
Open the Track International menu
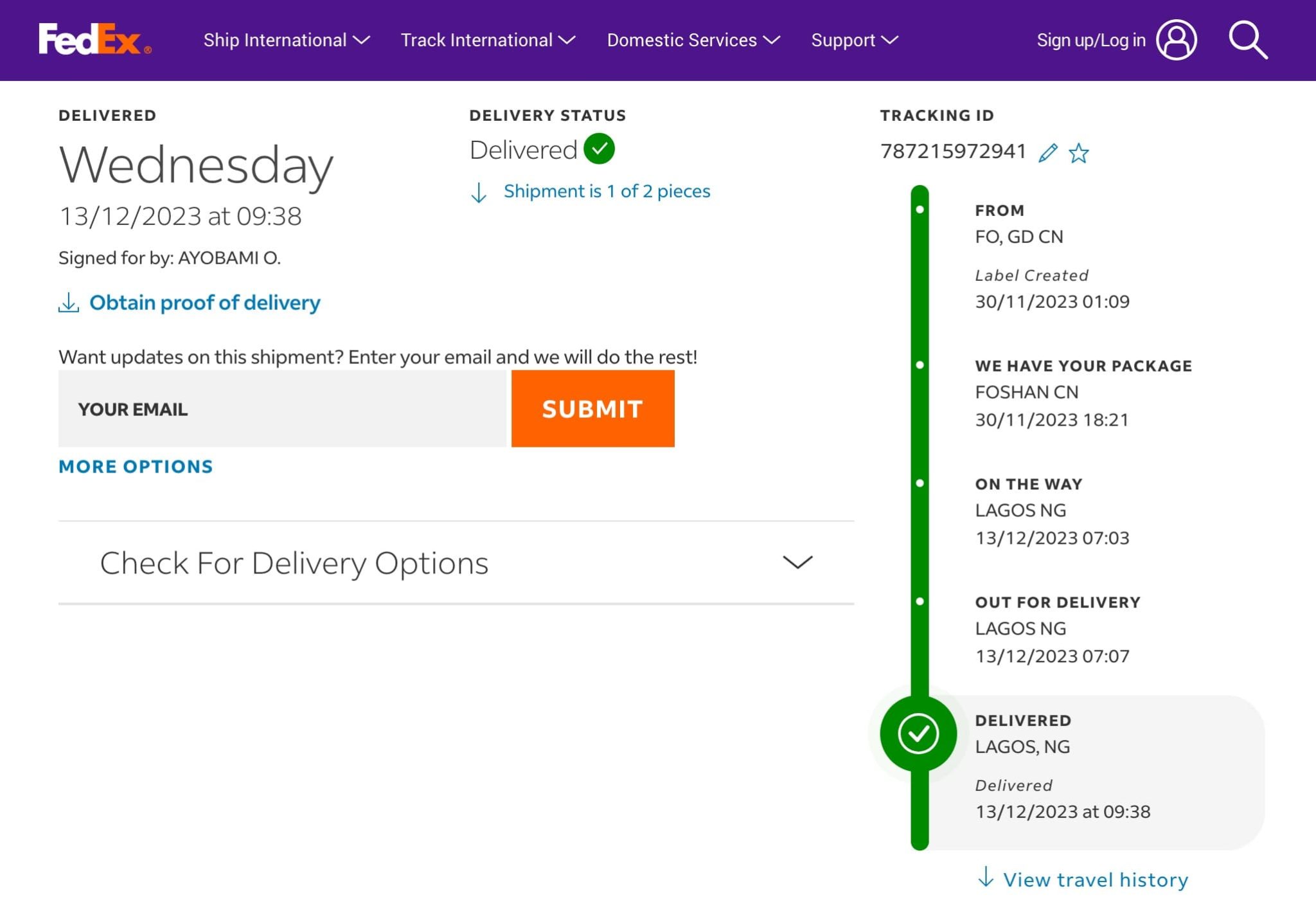[488, 41]
